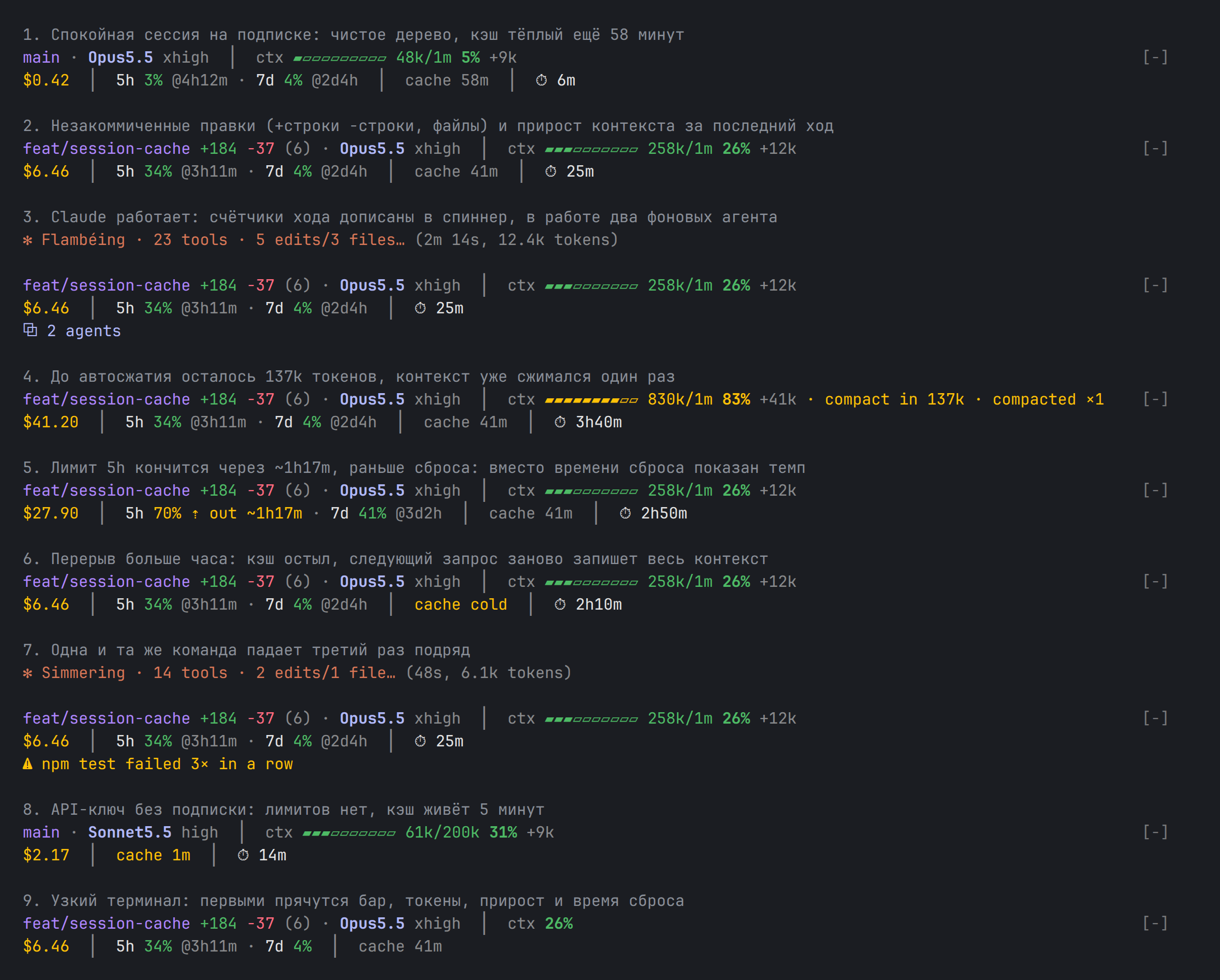Viewport: 1220px width, 980px height.
Task: Click the asterisk spinner before Simmering
Action: click(x=28, y=673)
